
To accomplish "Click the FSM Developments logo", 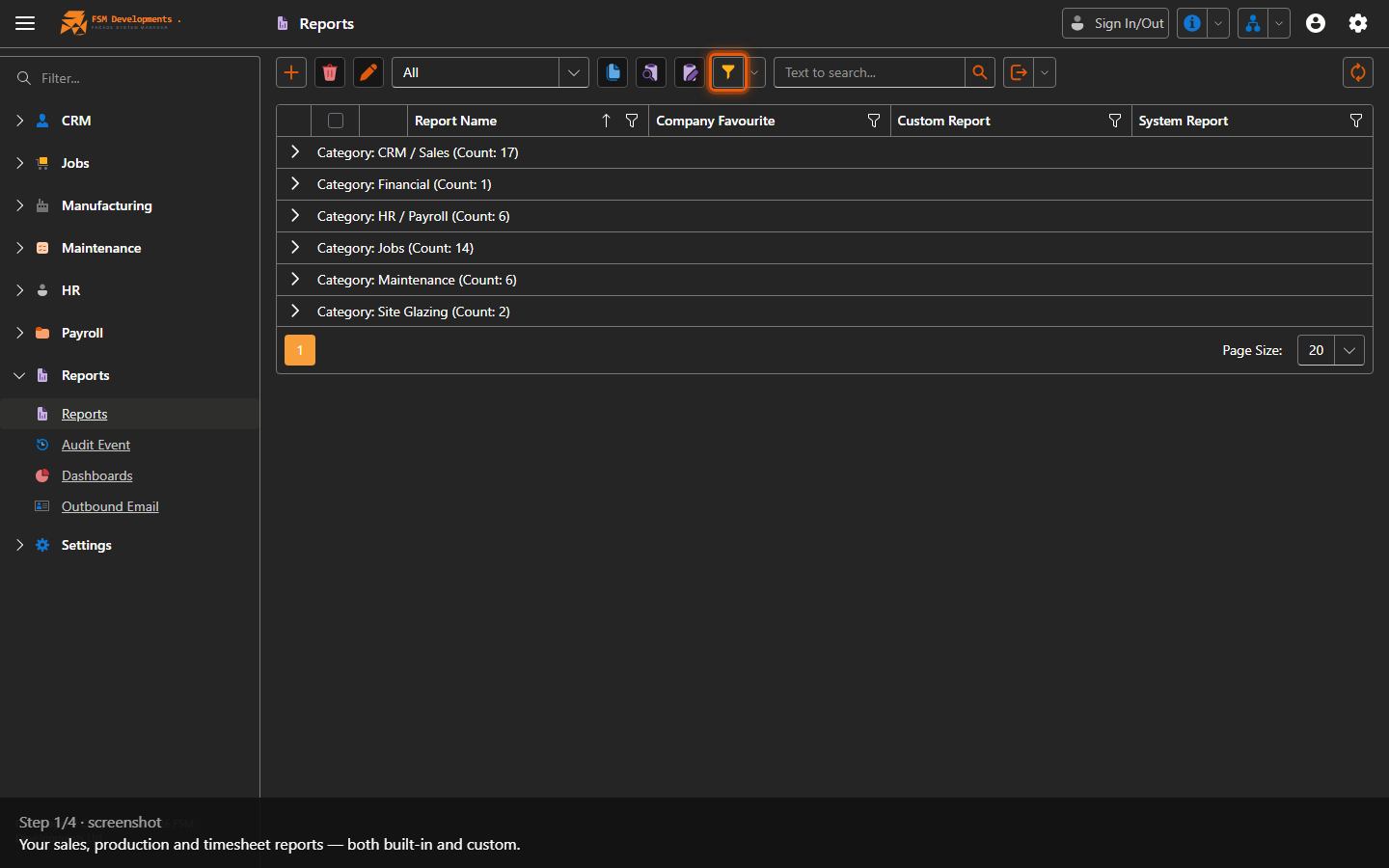I will click(x=120, y=22).
